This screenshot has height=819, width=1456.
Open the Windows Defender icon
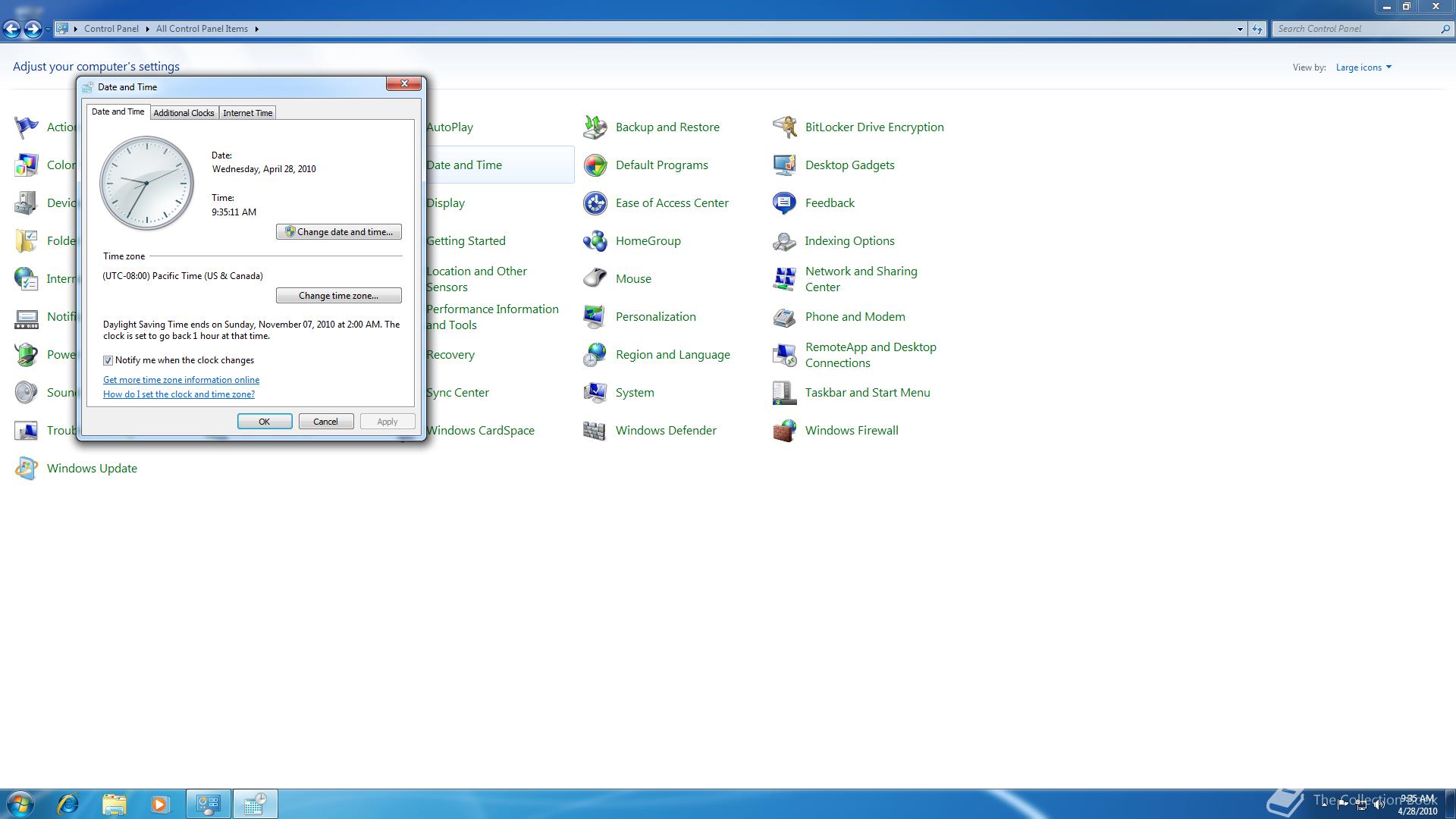click(x=595, y=431)
